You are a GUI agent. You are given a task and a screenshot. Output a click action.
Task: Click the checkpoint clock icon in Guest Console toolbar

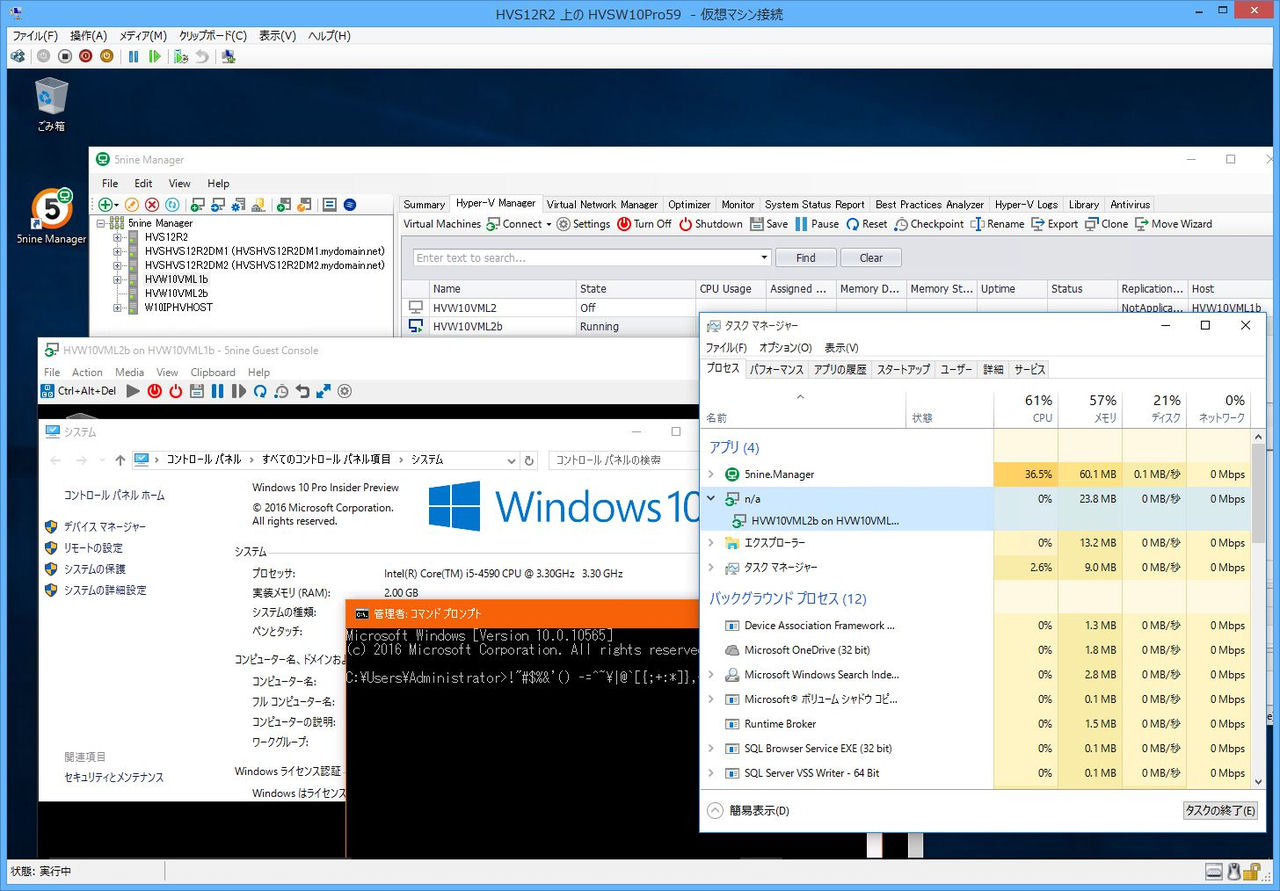coord(281,391)
